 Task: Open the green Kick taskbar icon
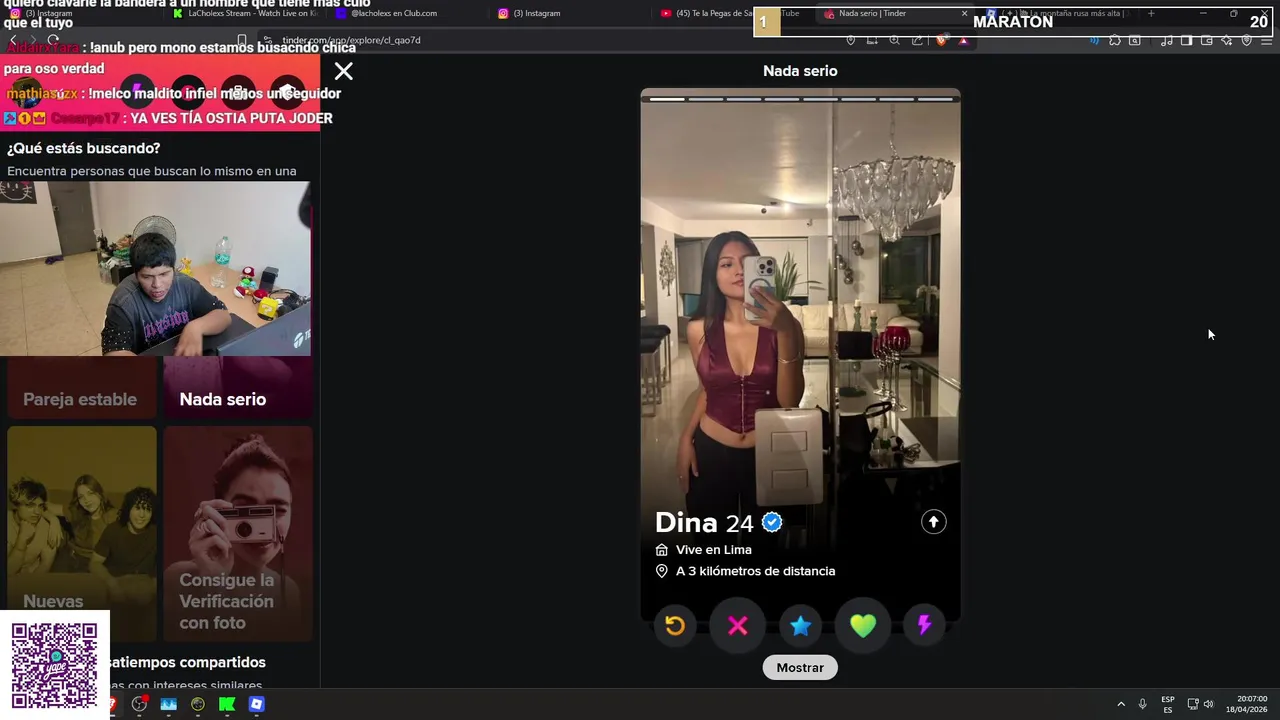227,704
